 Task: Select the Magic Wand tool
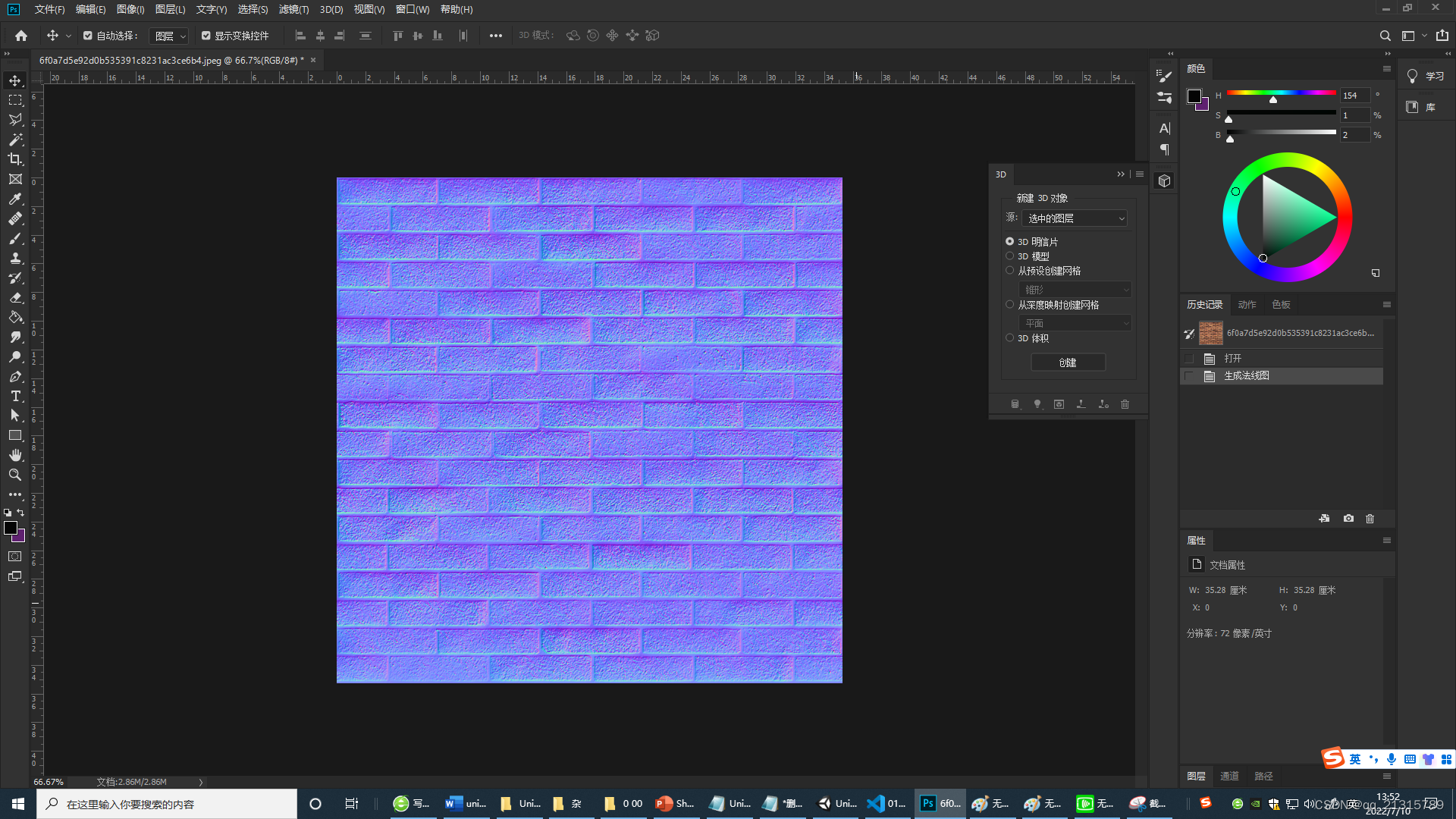(x=15, y=140)
